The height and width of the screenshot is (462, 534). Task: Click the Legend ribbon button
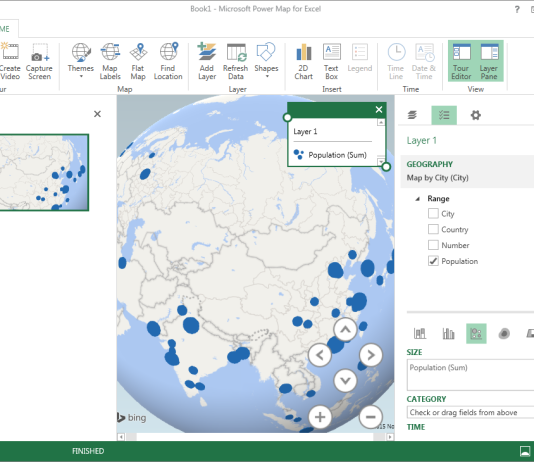click(360, 58)
